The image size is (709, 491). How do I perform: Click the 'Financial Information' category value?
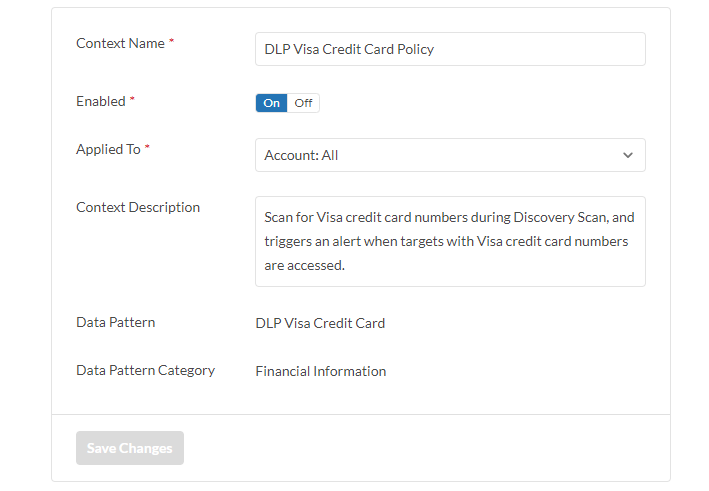coord(321,371)
